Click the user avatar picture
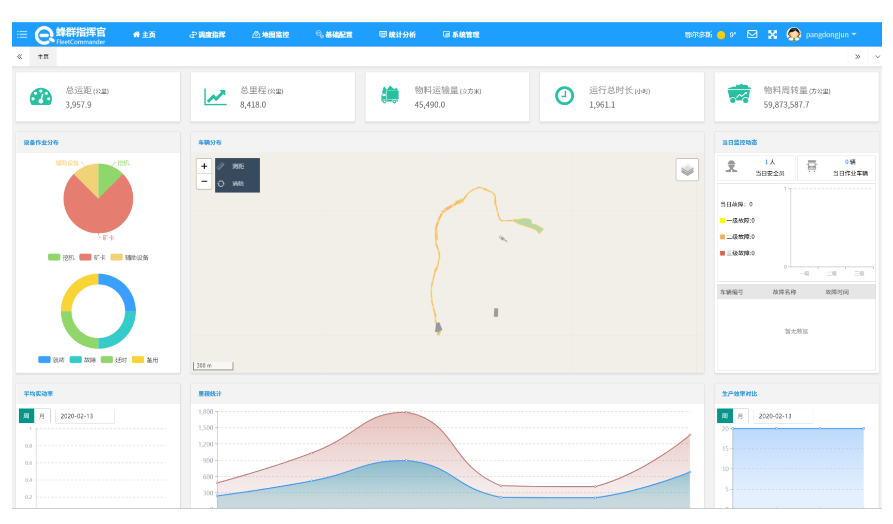 (x=793, y=34)
